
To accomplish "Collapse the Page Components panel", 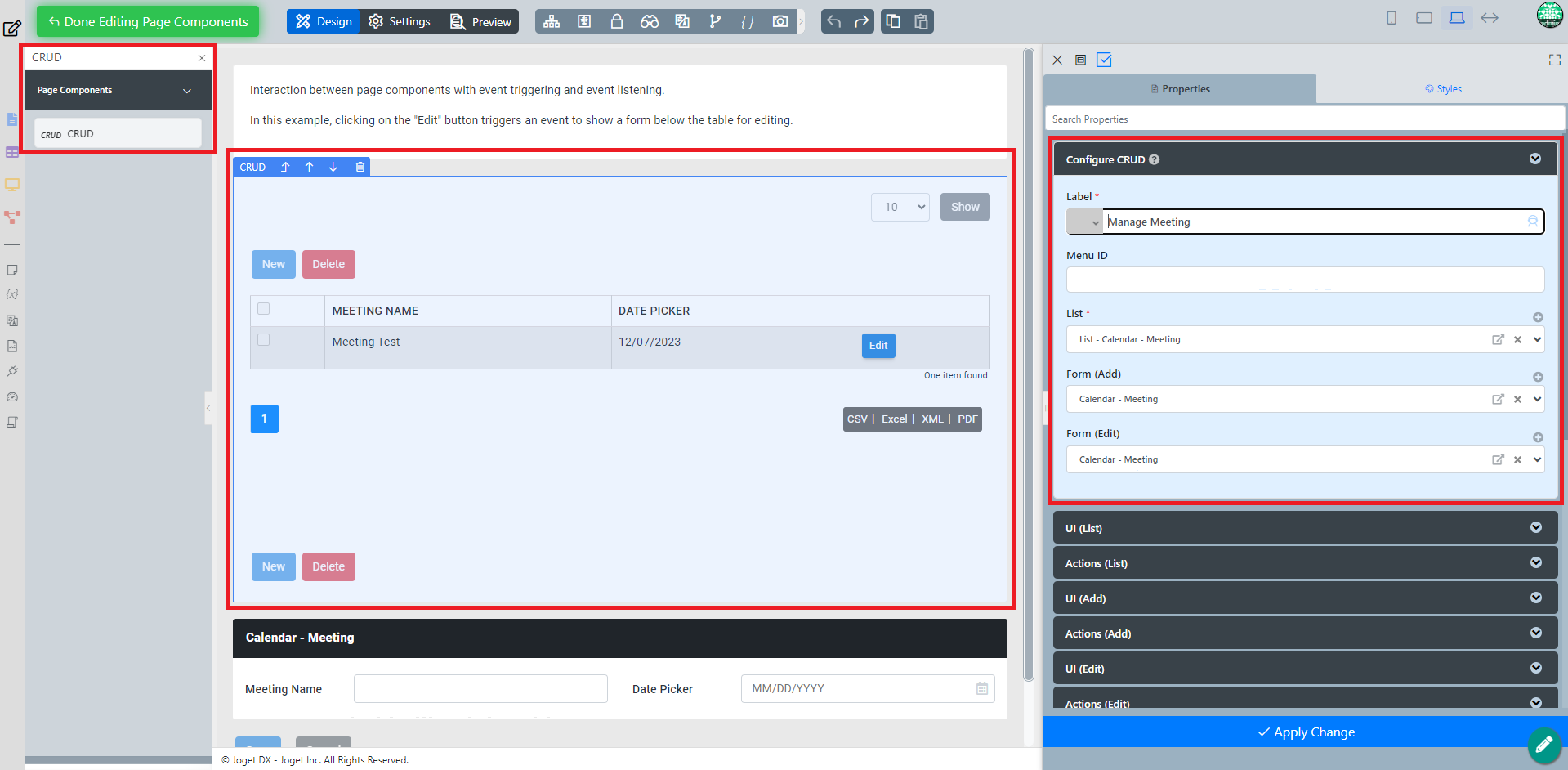I will pos(187,91).
